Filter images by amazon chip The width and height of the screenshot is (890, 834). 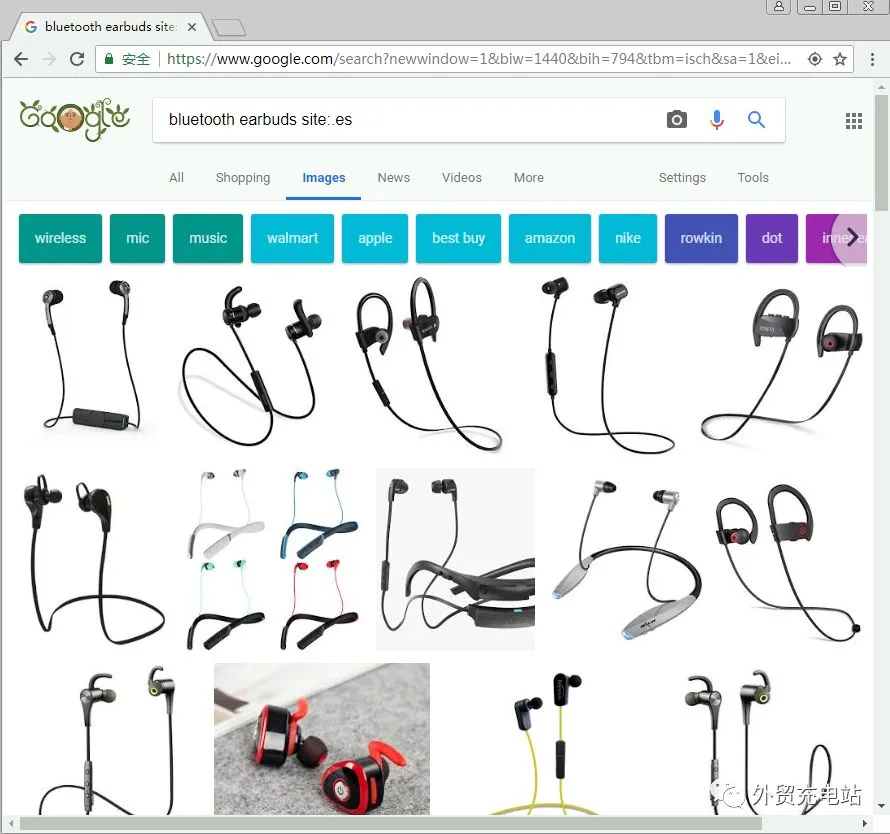(x=549, y=238)
